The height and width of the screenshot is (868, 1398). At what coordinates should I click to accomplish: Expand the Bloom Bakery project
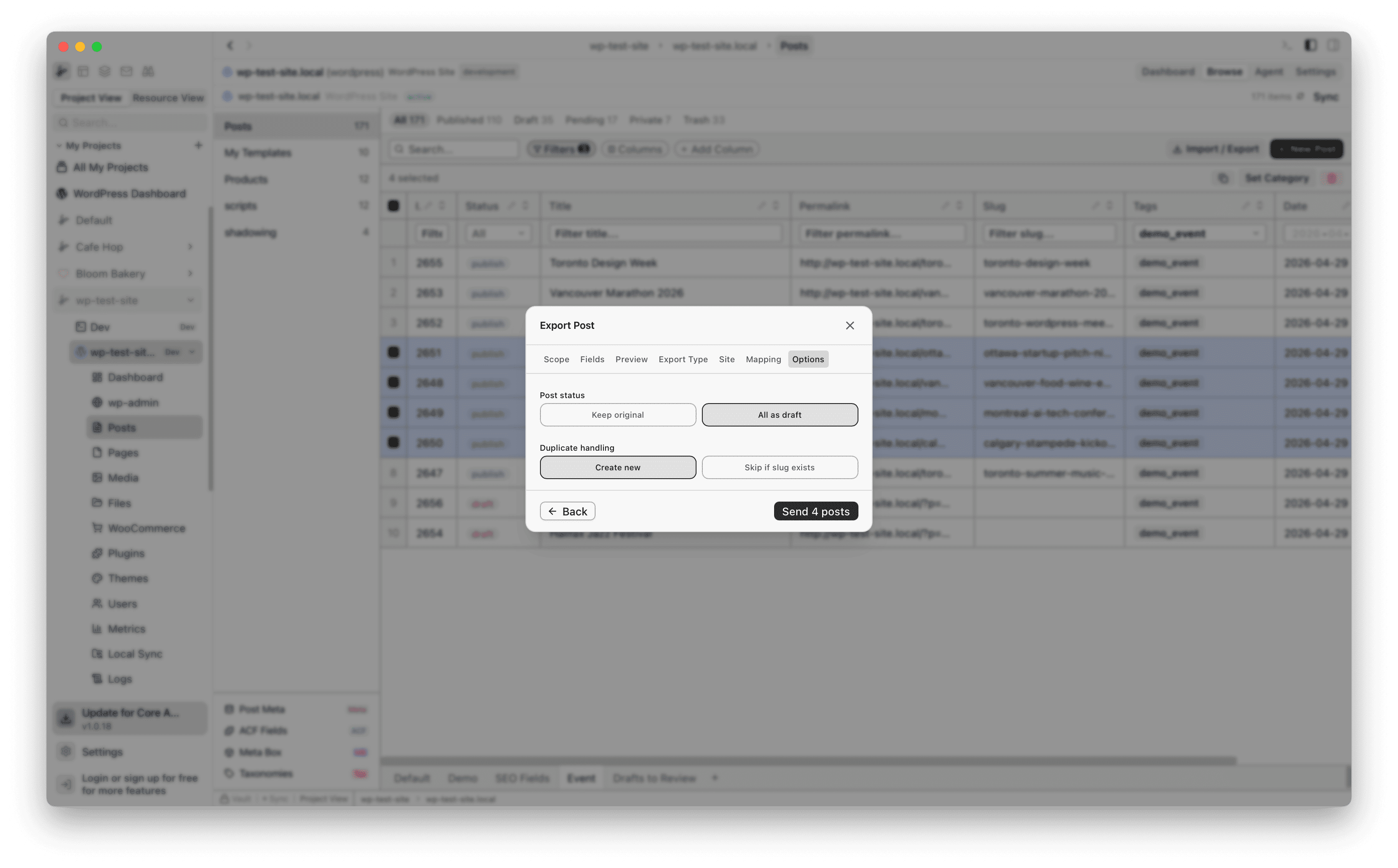click(x=190, y=273)
